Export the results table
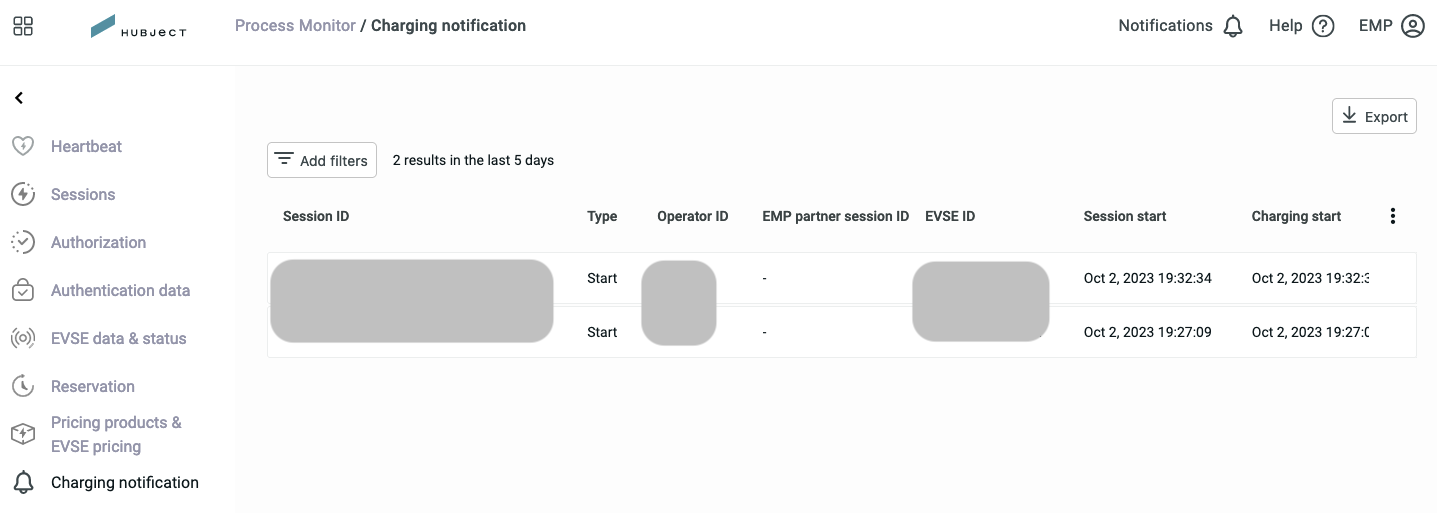The image size is (1437, 513). coord(1374,116)
